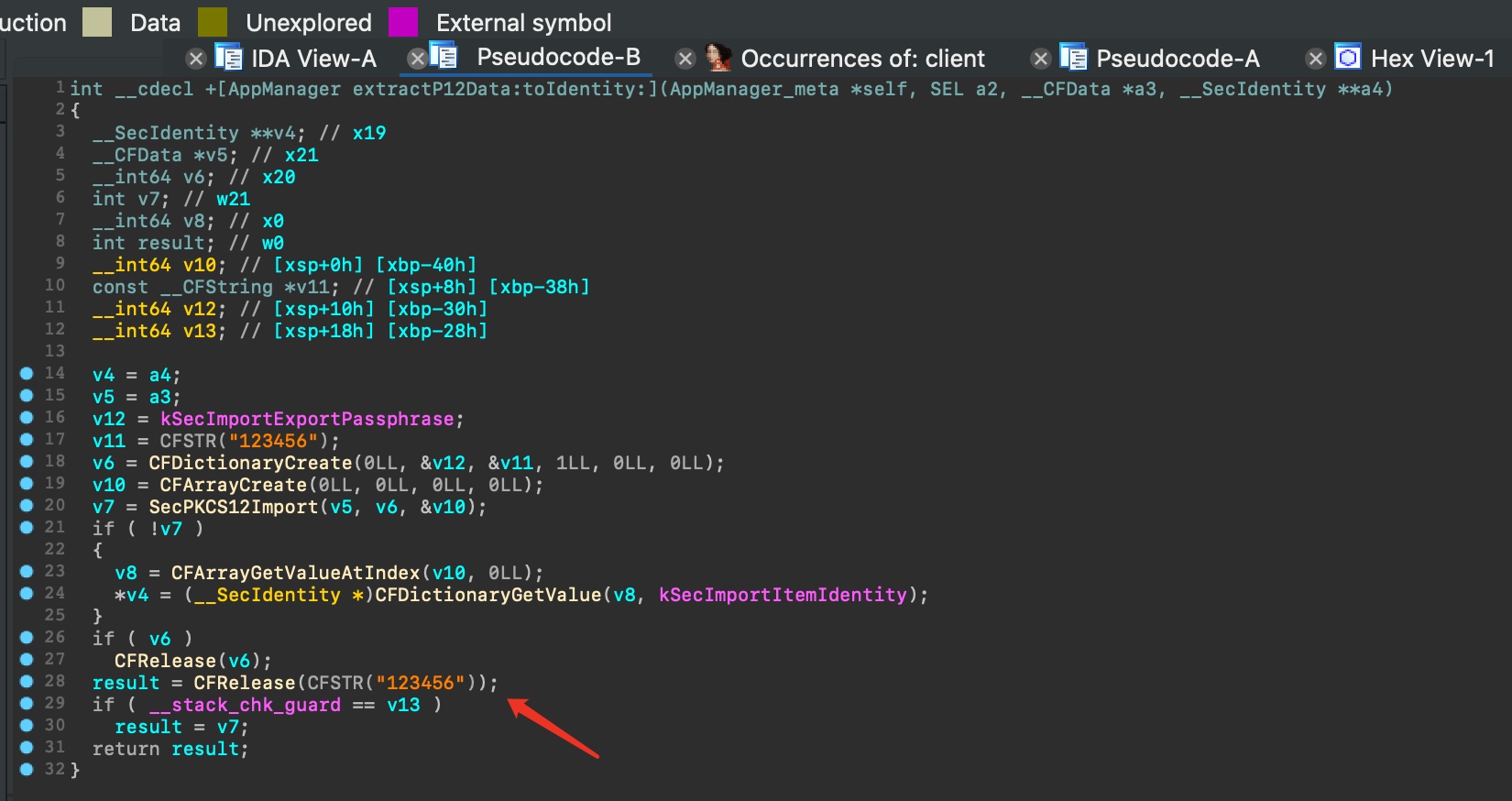This screenshot has width=1512, height=801.
Task: Click the Pseudocode-A document icon
Action: pos(1073,57)
